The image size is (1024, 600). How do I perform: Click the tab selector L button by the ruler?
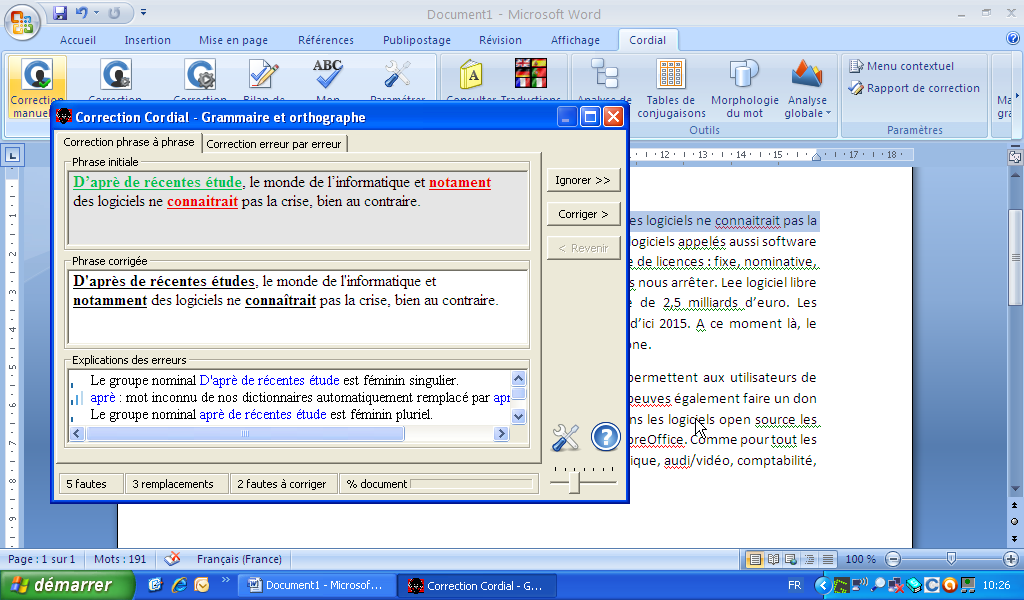click(x=12, y=155)
